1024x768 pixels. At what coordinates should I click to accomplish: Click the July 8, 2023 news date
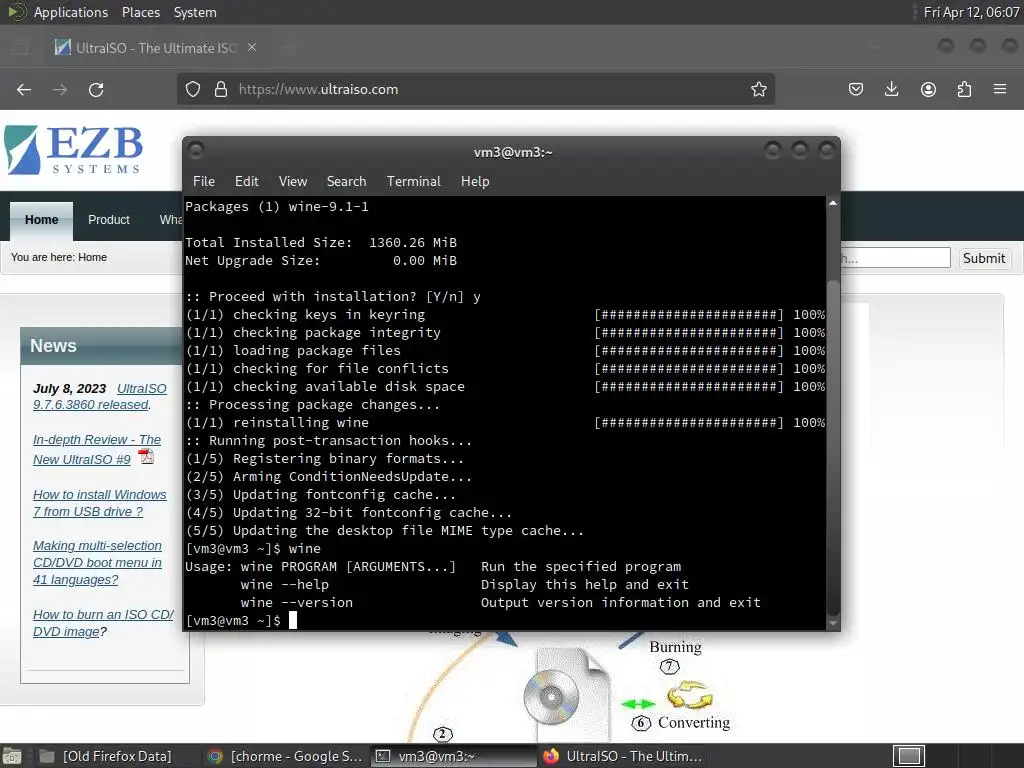(69, 389)
